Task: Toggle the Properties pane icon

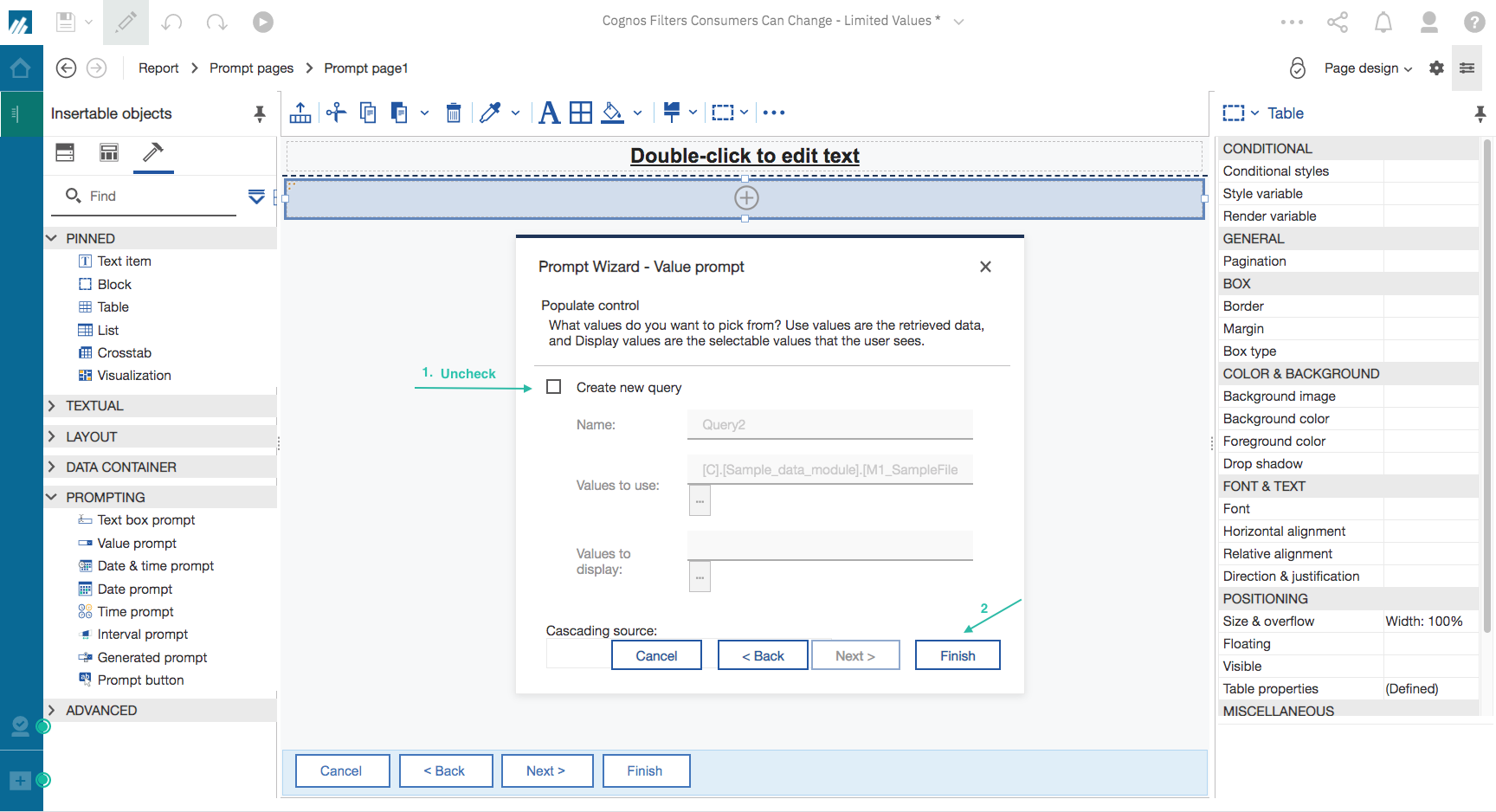Action: pos(1467,68)
